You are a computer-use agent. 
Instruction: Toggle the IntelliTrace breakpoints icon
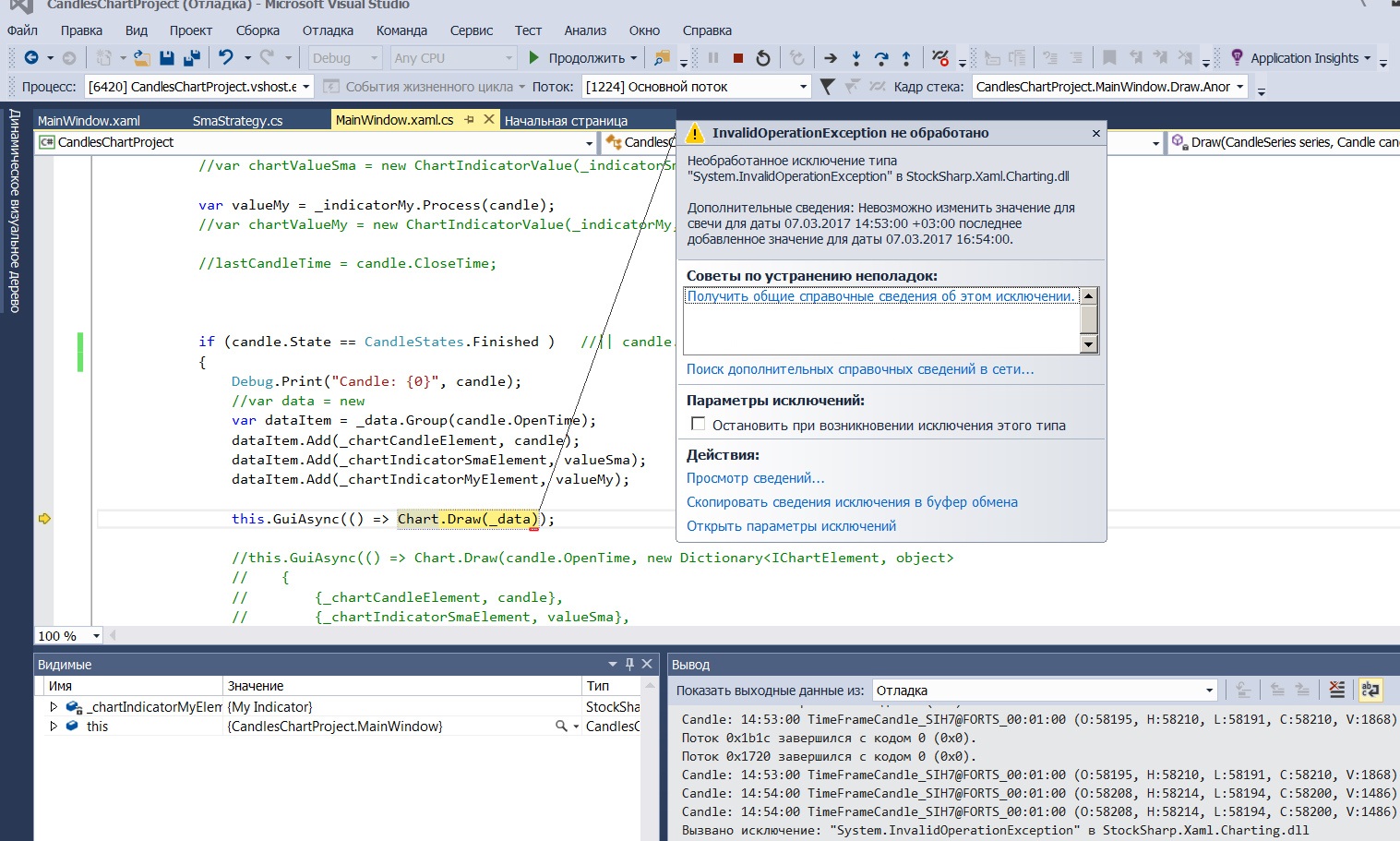[940, 58]
